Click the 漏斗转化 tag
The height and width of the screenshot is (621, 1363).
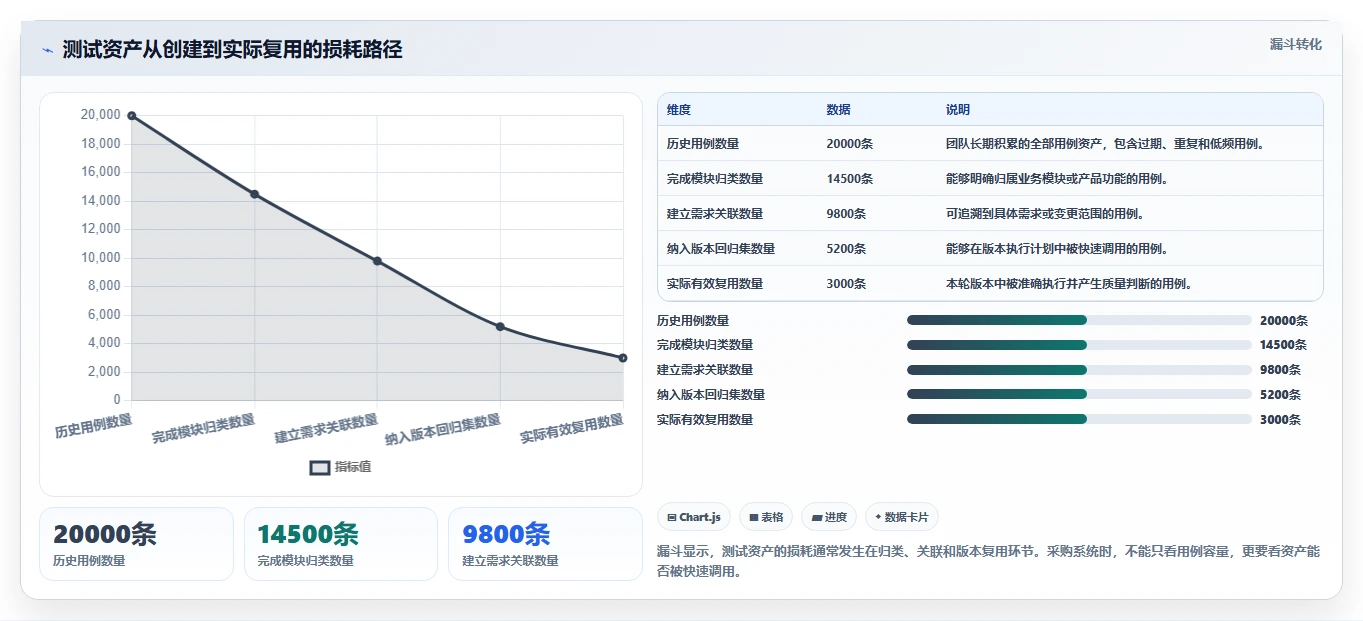coord(1295,44)
